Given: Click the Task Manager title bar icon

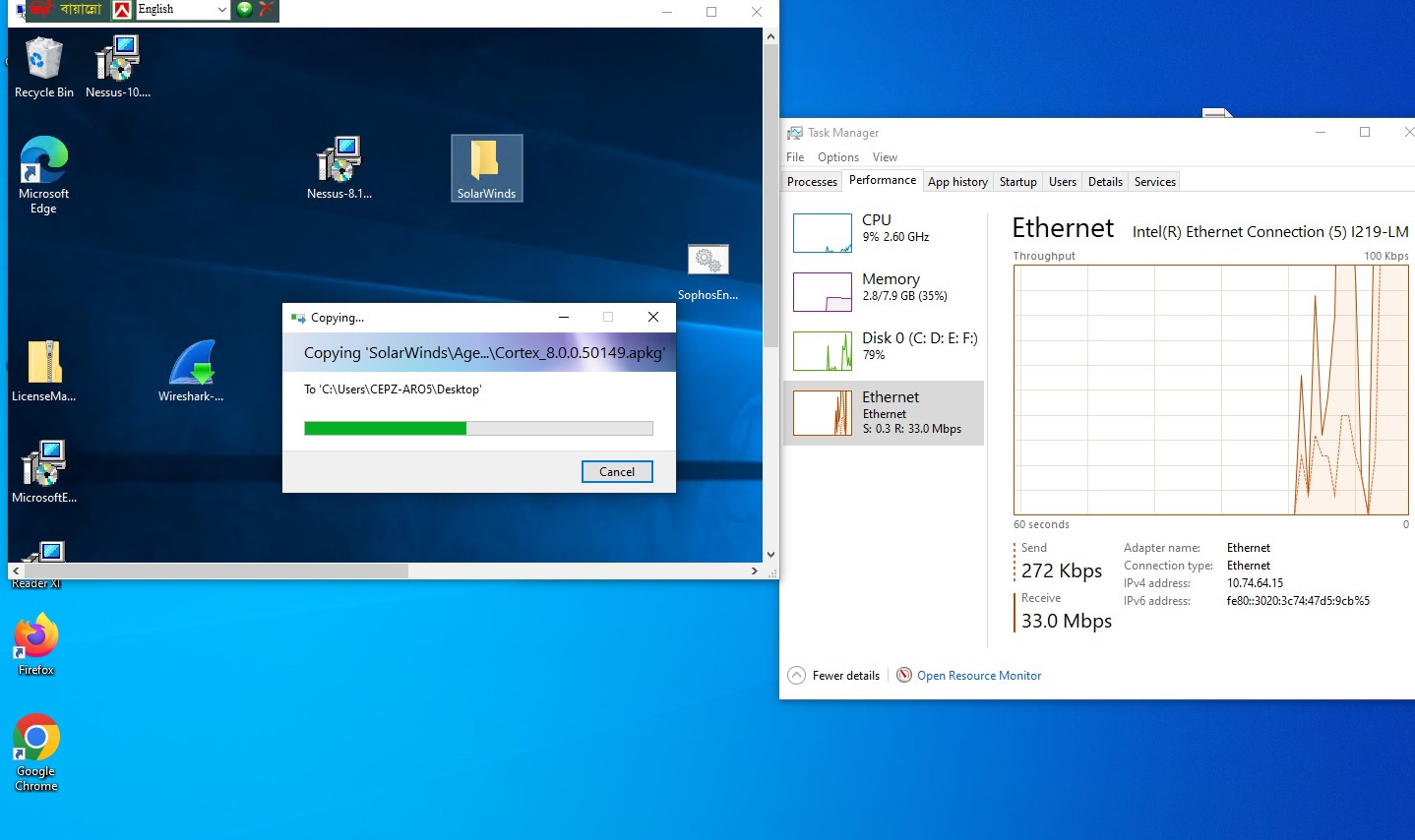Looking at the screenshot, I should [x=795, y=133].
